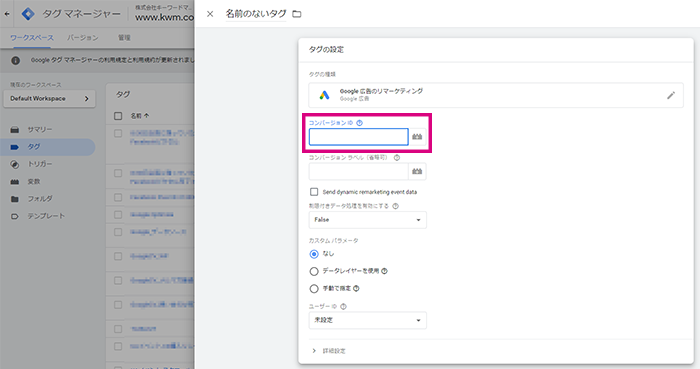Open variable picker for Conversion Label
This screenshot has height=369, width=700.
417,171
